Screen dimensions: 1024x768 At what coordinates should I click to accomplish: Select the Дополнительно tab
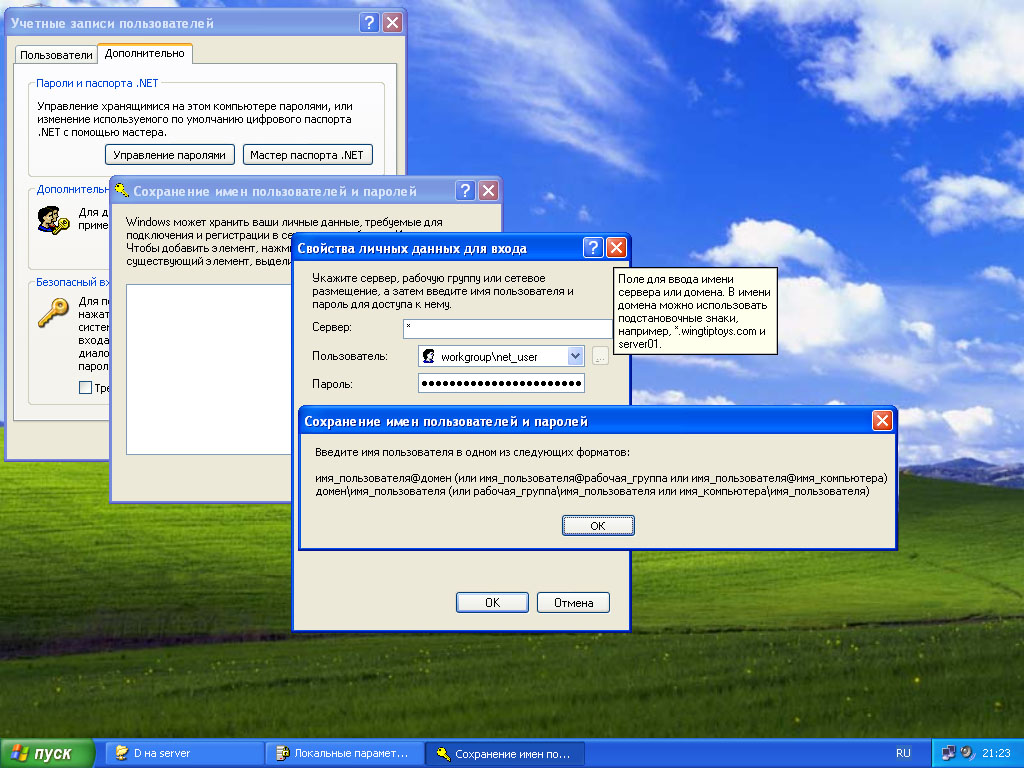pyautogui.click(x=144, y=54)
